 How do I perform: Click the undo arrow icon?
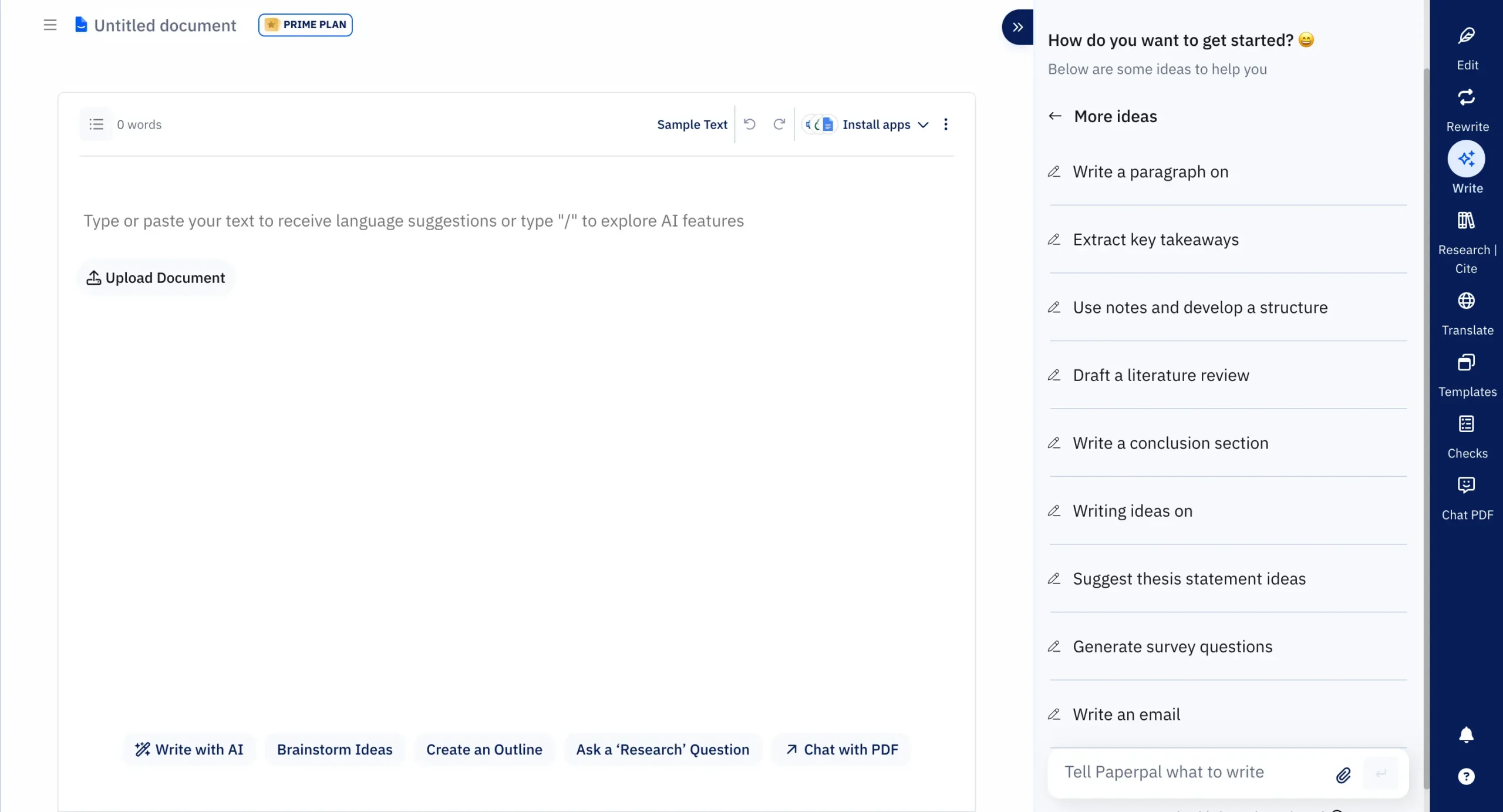749,124
